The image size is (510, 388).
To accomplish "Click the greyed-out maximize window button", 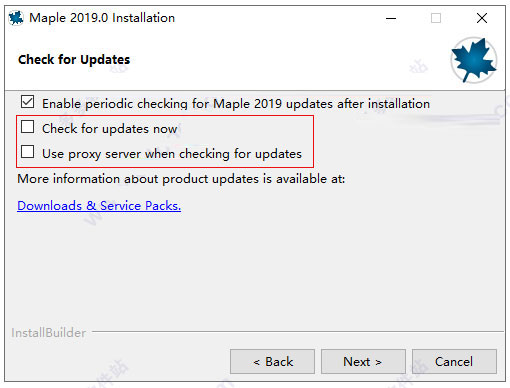I will tap(436, 18).
